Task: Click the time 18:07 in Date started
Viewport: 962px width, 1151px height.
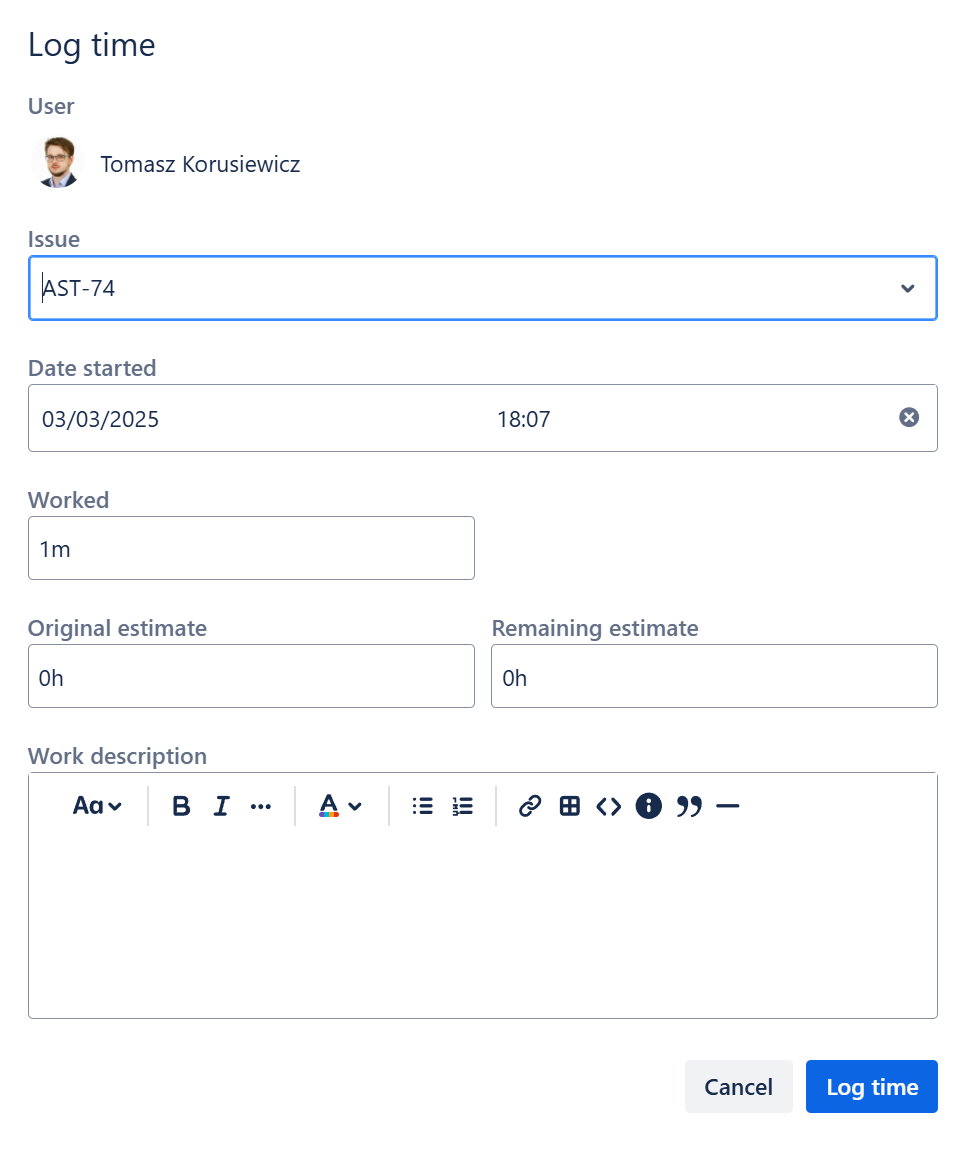Action: click(x=523, y=419)
